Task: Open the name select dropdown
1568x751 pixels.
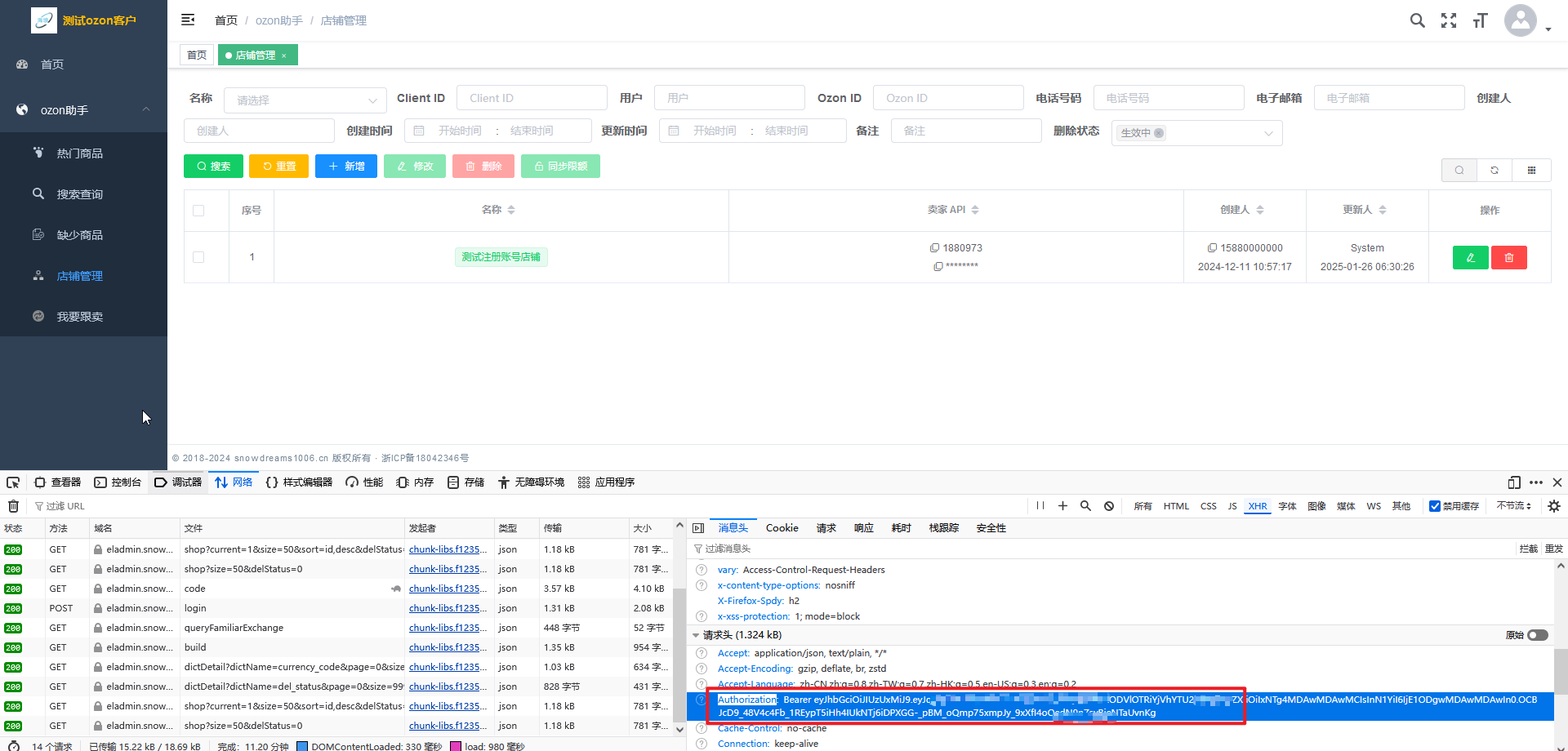Action: point(305,100)
